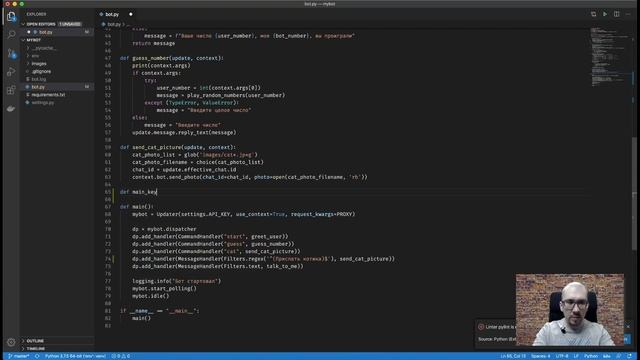Click the Ln, Col cursor position indicator
The image size is (640, 360).
pyautogui.click(x=513, y=356)
